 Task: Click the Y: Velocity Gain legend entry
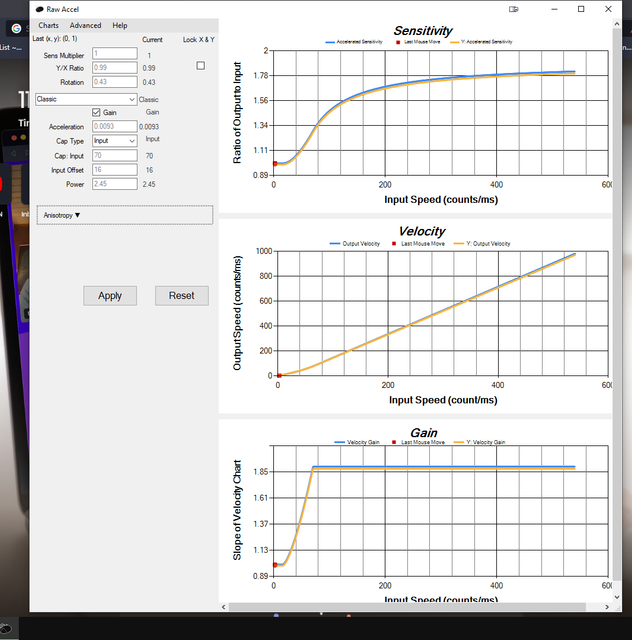point(480,442)
